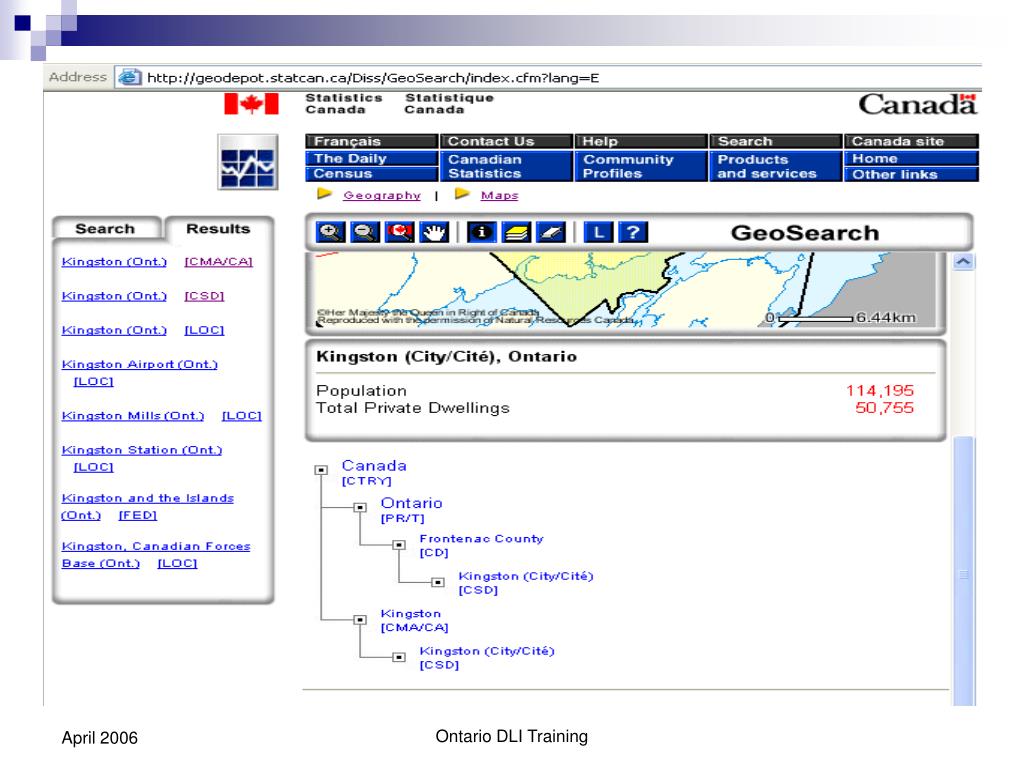Open Kingston Mills (Ont.) result
This screenshot has width=1024, height=768.
133,415
